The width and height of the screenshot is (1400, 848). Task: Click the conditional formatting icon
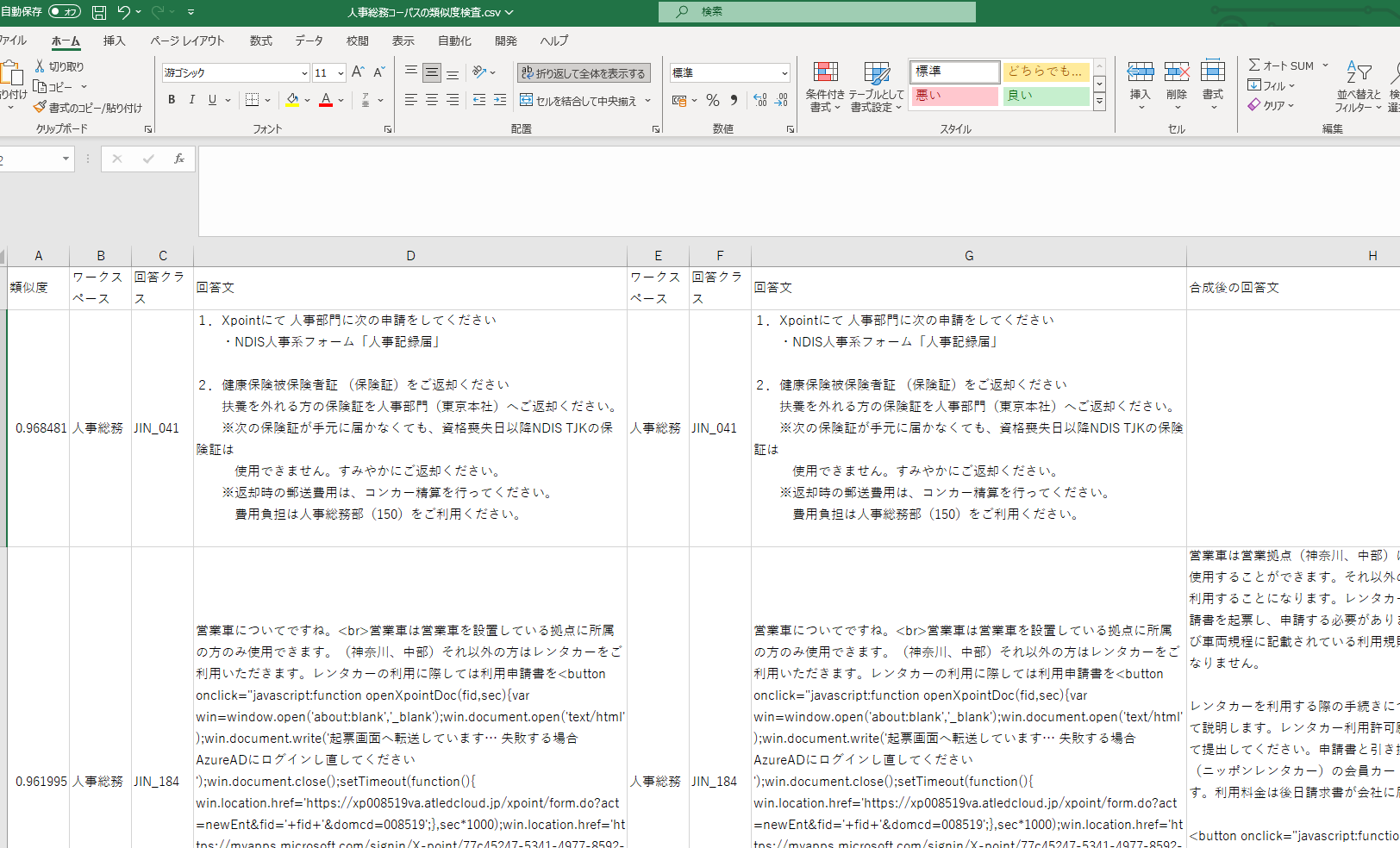(x=825, y=86)
